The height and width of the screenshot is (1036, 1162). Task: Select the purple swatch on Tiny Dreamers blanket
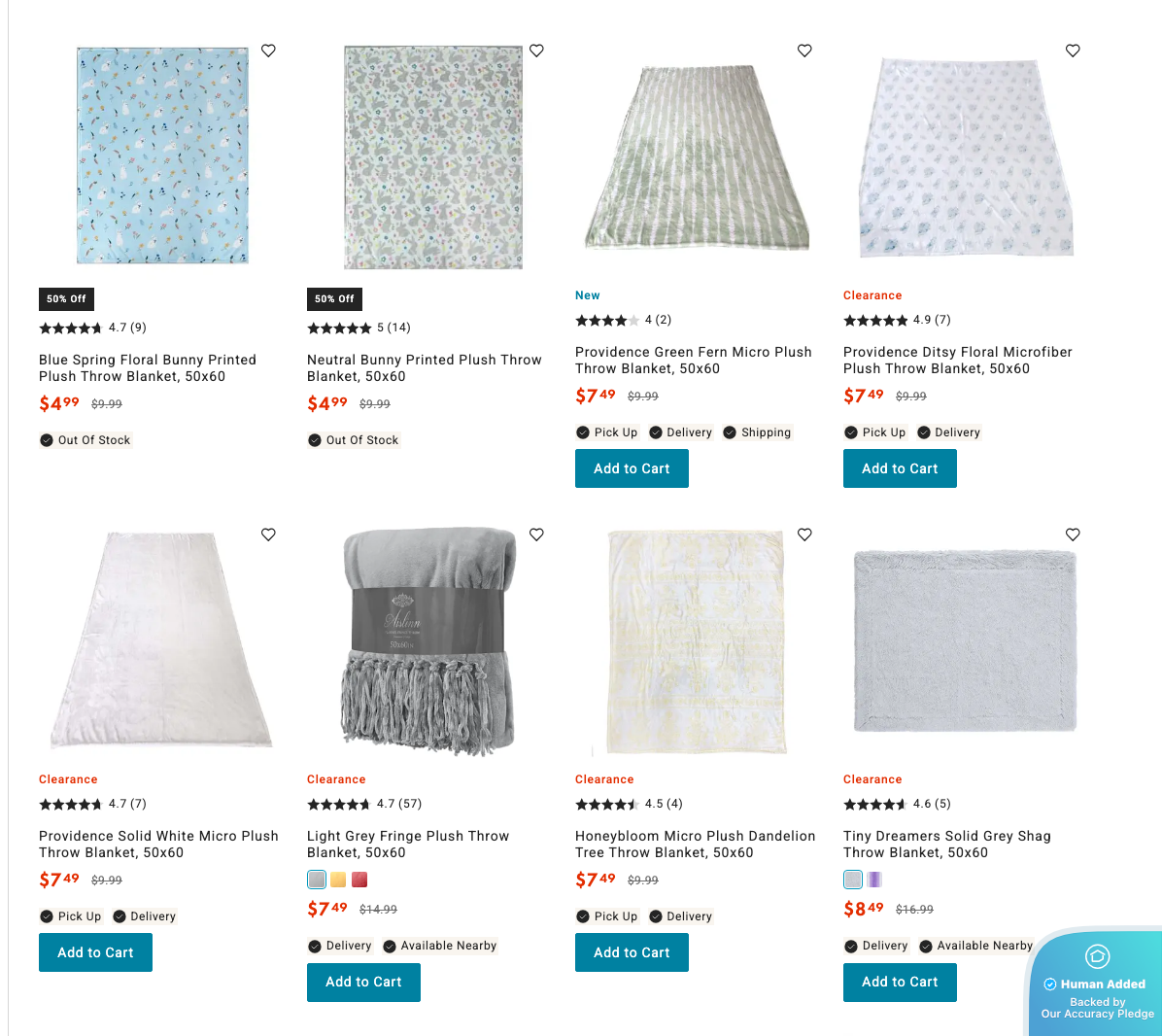tap(875, 879)
